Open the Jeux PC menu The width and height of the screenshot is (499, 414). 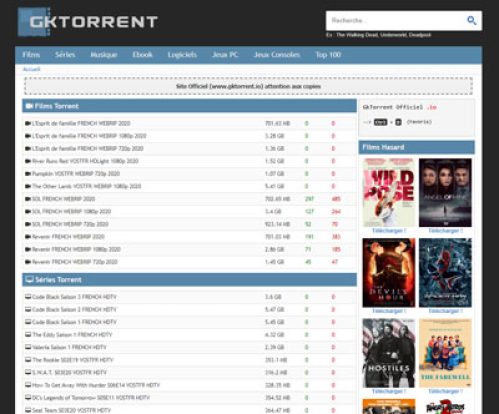(225, 55)
